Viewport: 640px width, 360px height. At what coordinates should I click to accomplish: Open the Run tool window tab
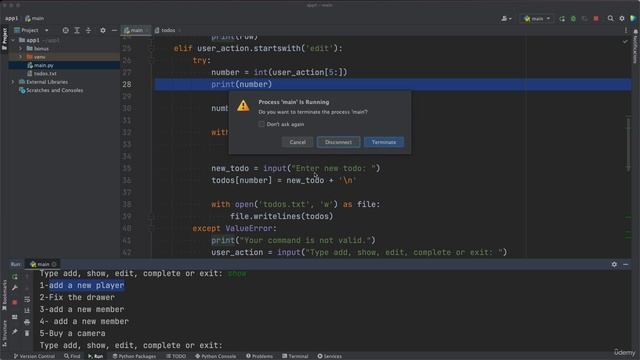click(x=96, y=356)
